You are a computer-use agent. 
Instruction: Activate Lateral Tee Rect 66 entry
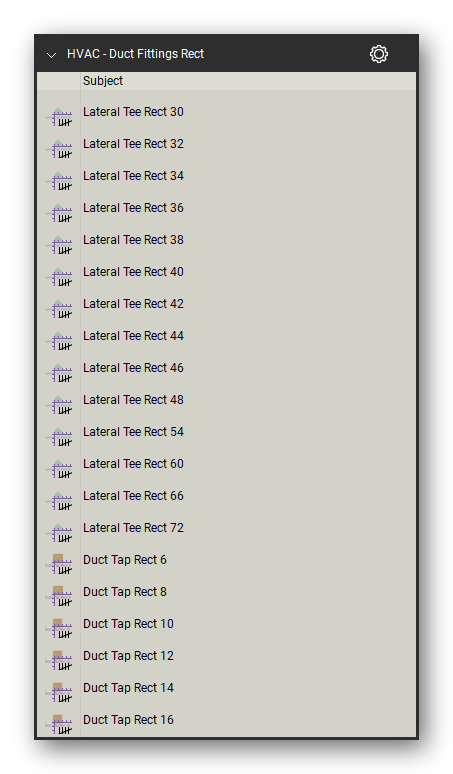click(133, 496)
